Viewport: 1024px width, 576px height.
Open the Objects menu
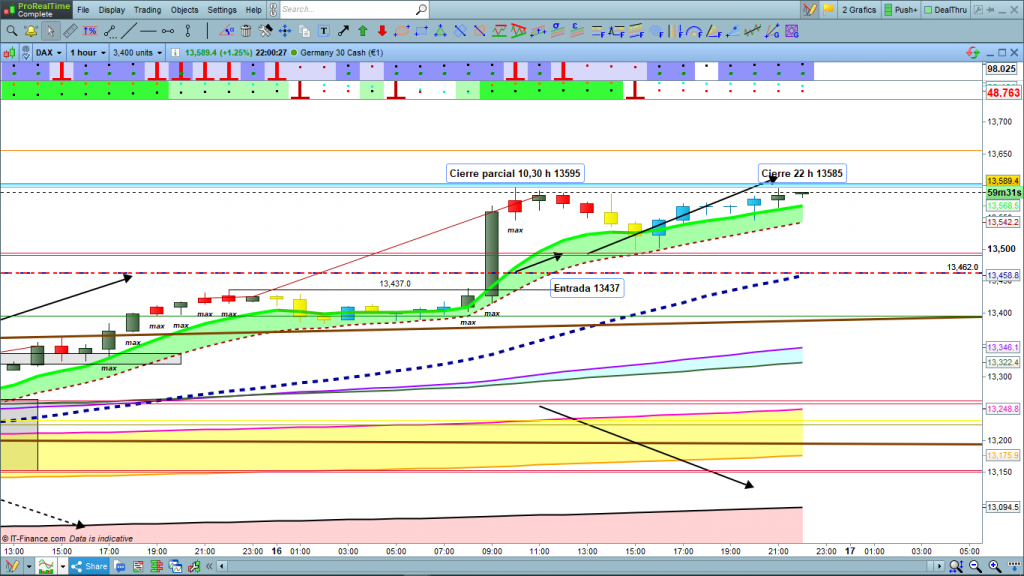pyautogui.click(x=185, y=10)
